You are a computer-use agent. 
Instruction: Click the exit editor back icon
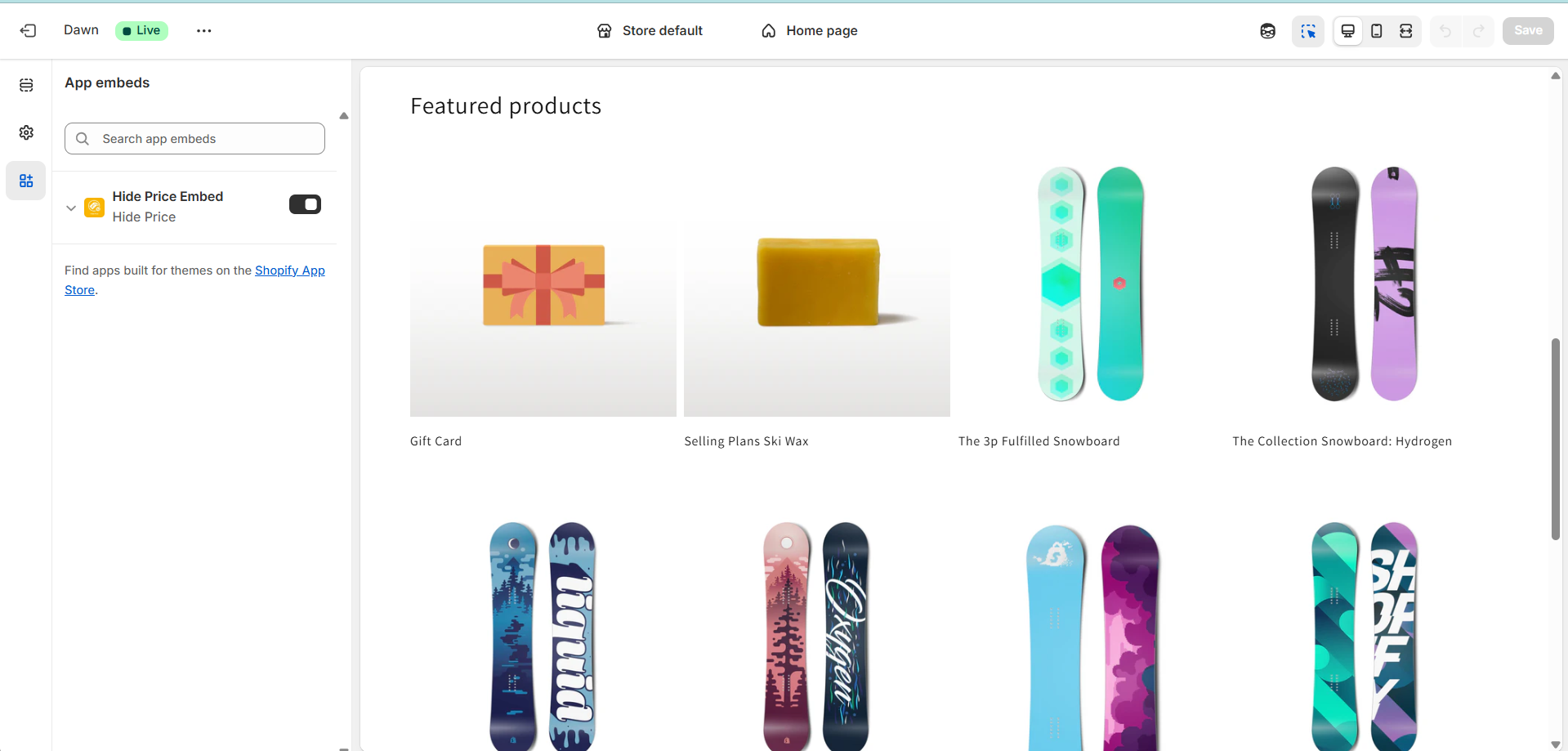click(28, 31)
